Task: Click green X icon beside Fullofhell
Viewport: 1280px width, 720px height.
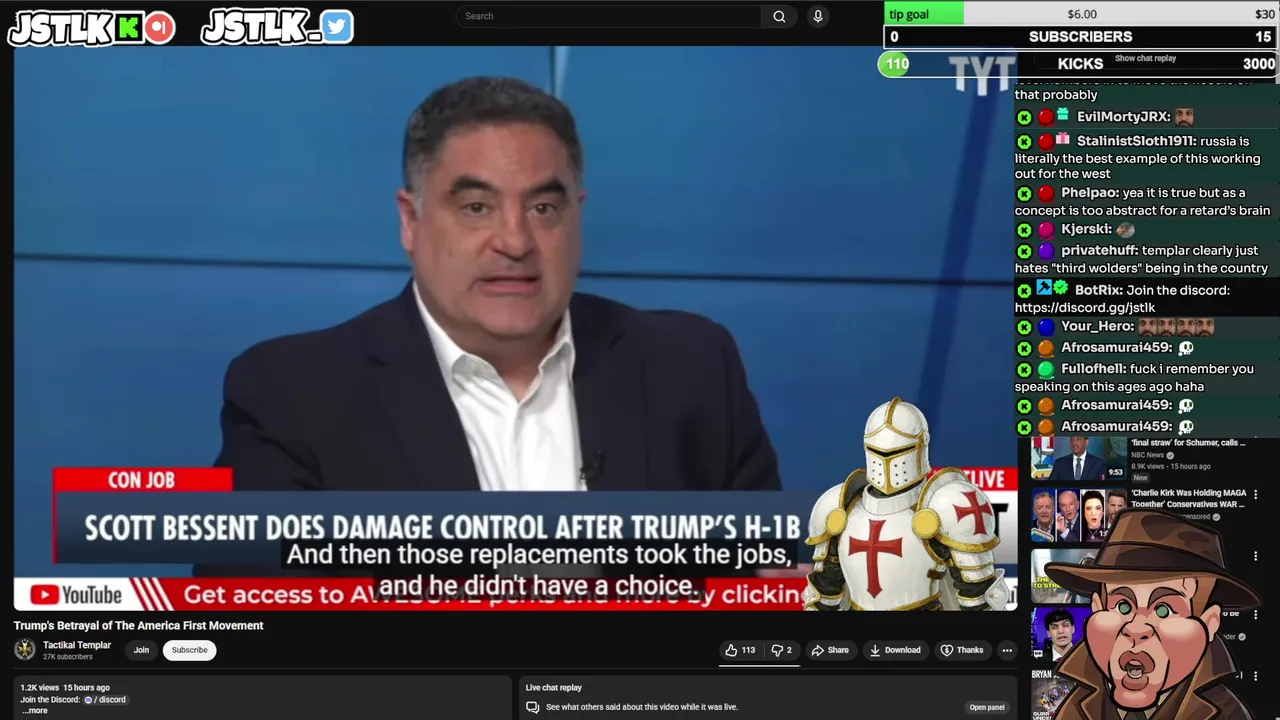Action: point(1024,369)
